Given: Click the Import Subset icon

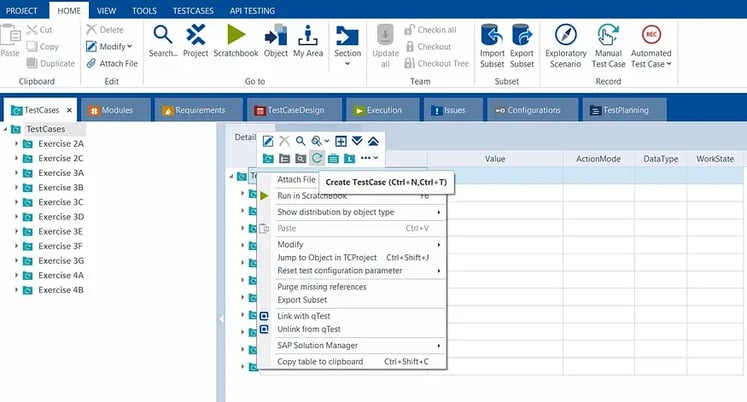Looking at the screenshot, I should pyautogui.click(x=492, y=35).
